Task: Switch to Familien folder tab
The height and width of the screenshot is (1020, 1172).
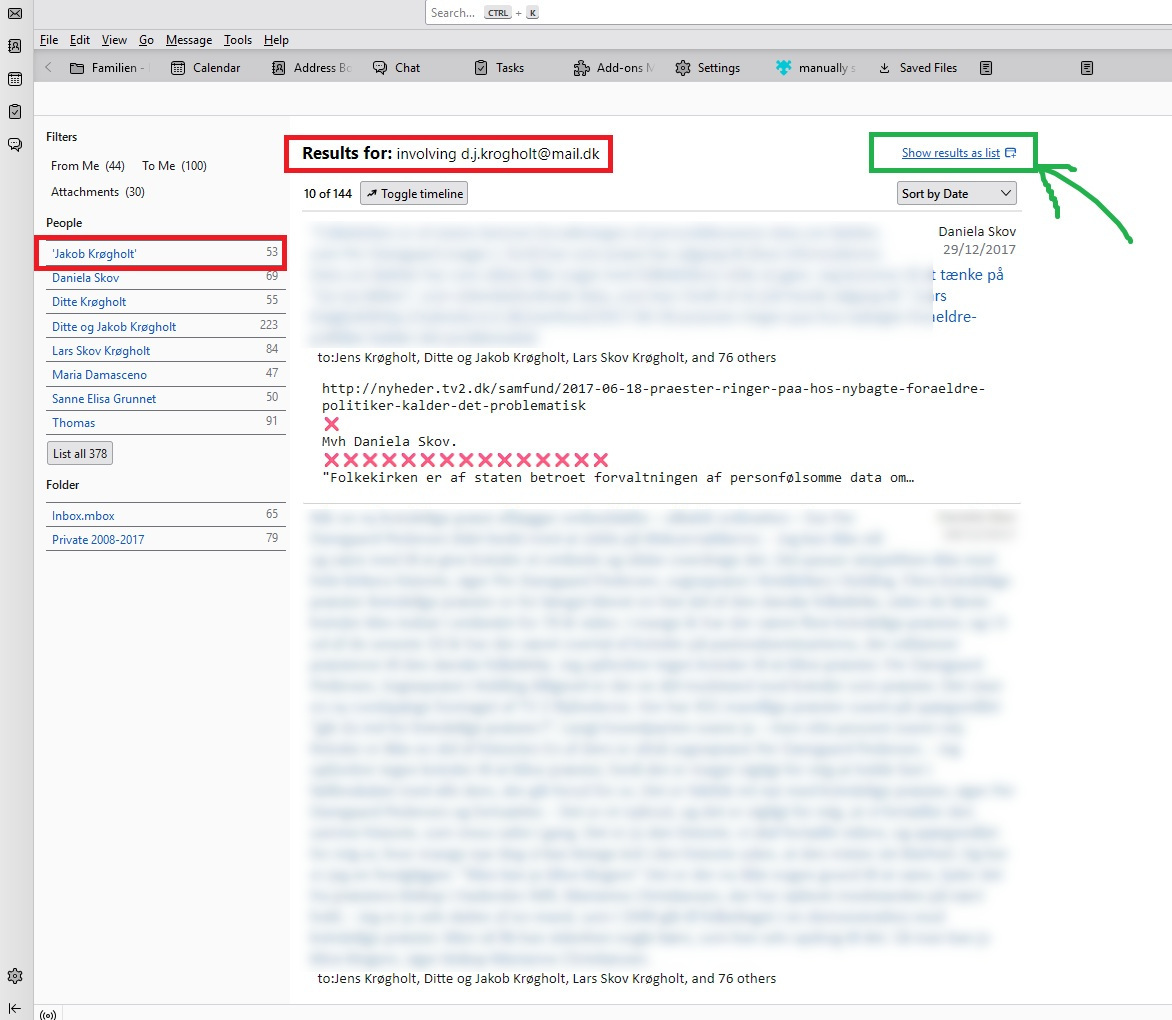Action: coord(110,68)
